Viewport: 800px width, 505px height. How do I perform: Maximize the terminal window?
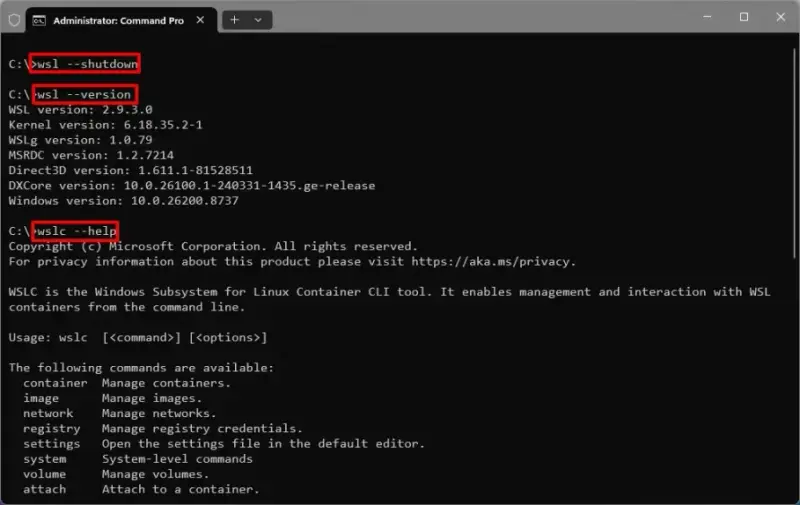click(x=744, y=17)
